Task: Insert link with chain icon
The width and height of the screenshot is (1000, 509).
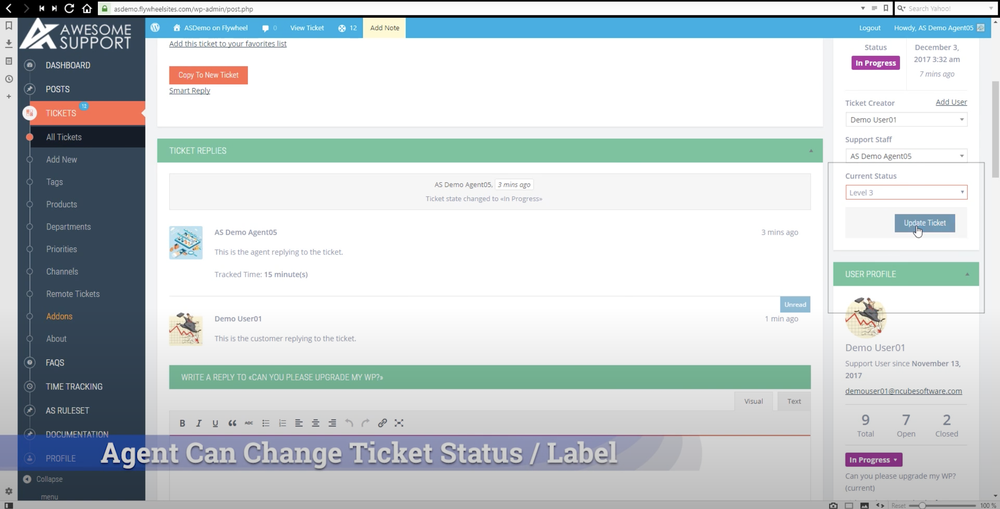Action: coord(382,423)
